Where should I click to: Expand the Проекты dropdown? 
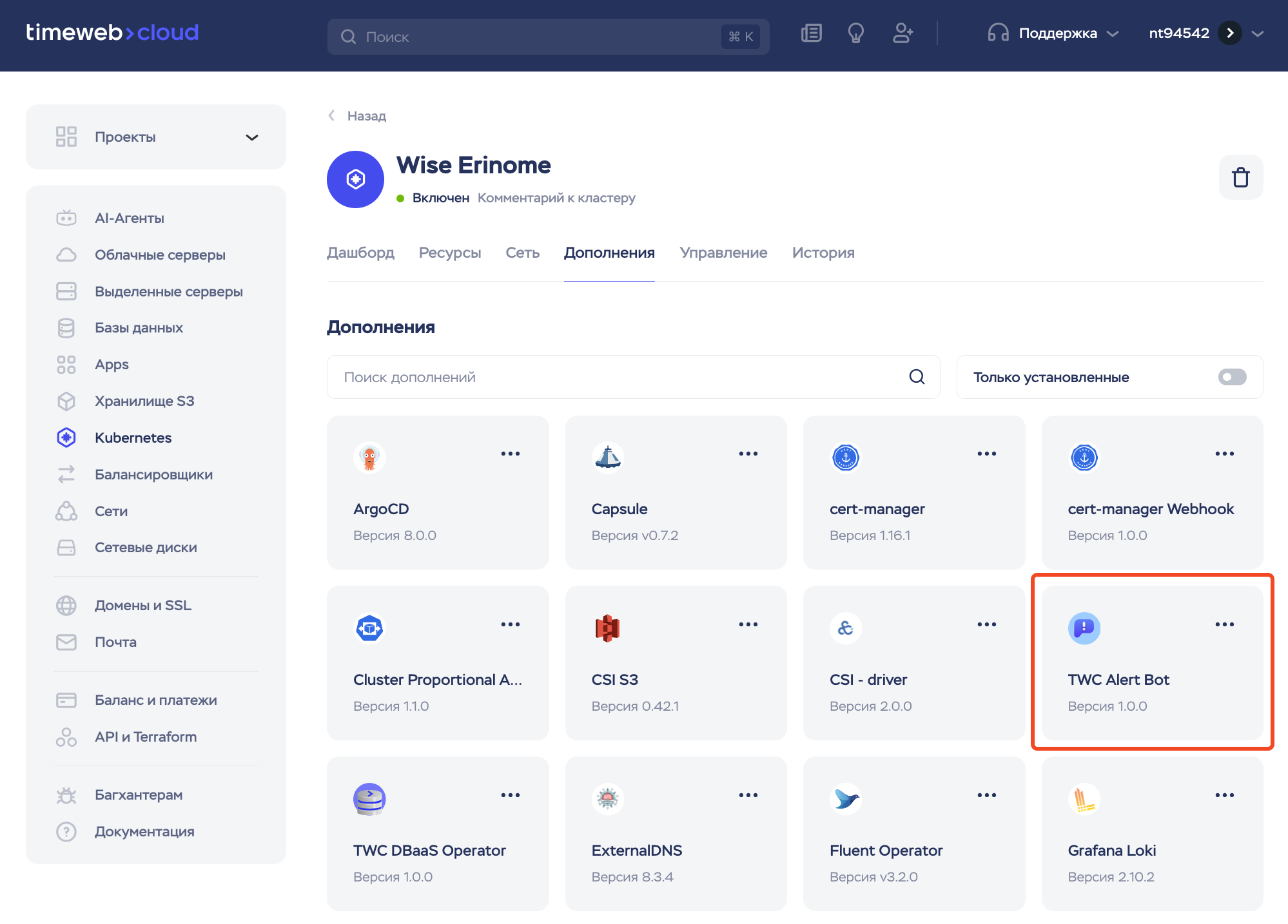click(x=156, y=137)
